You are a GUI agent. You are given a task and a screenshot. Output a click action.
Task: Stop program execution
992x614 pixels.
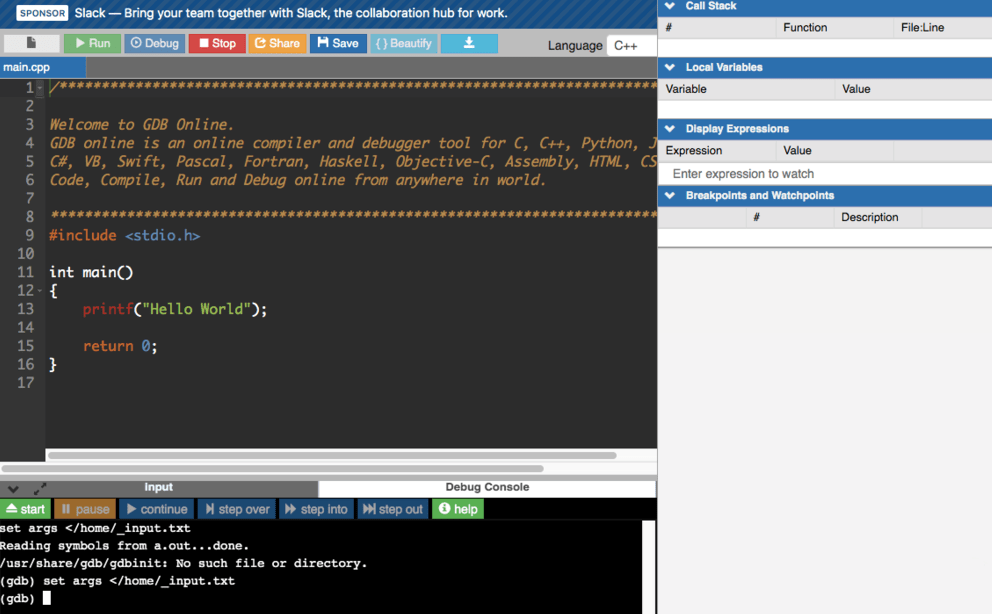point(216,42)
